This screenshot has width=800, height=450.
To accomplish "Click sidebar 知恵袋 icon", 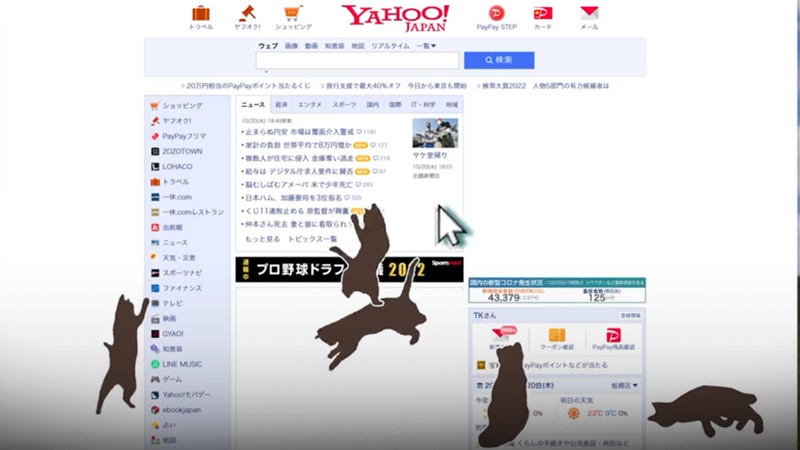I will 155,349.
